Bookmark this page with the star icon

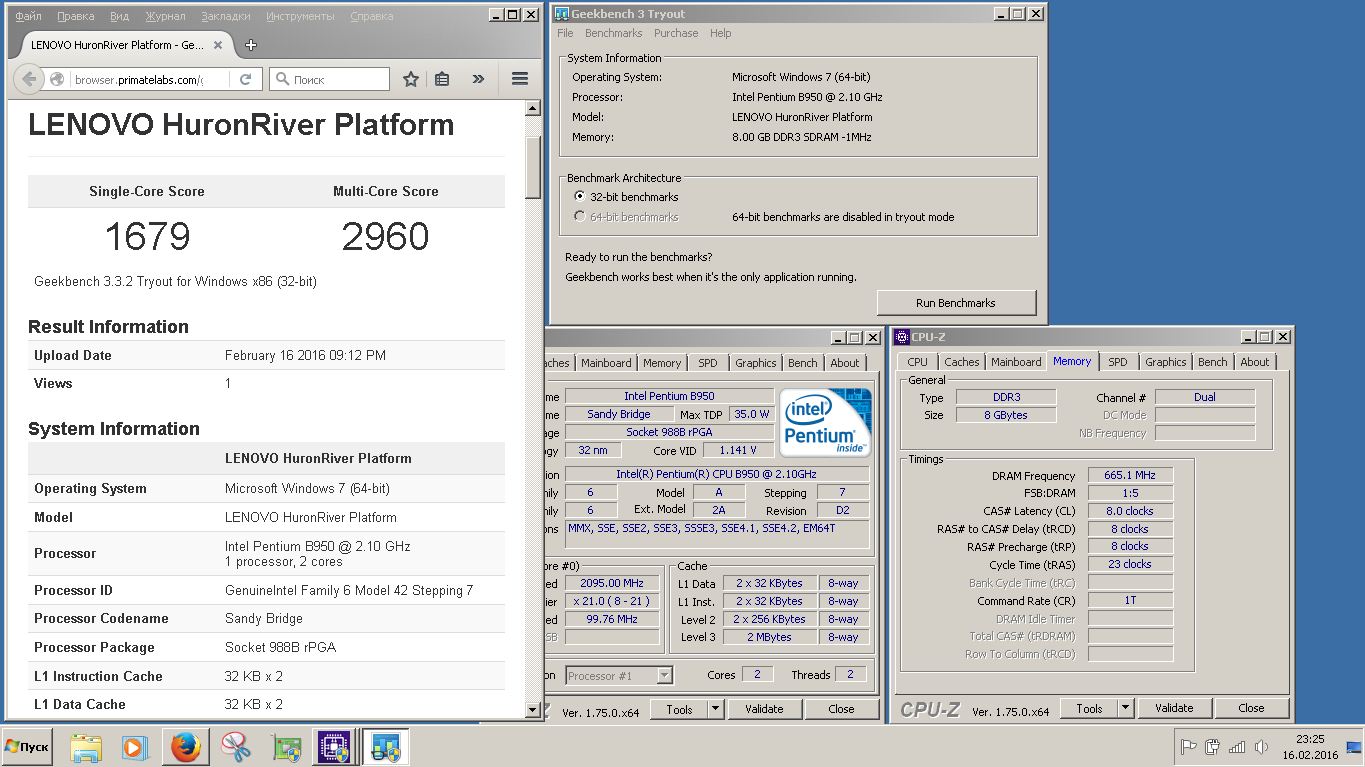(x=410, y=79)
